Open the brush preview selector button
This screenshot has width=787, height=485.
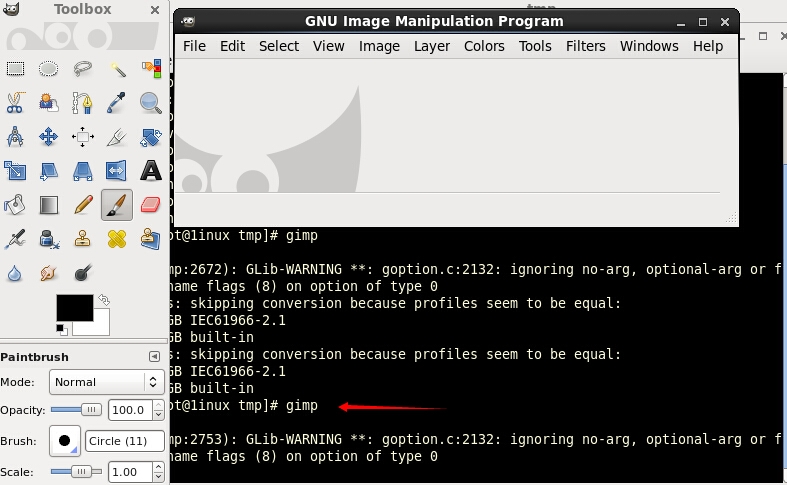65,441
